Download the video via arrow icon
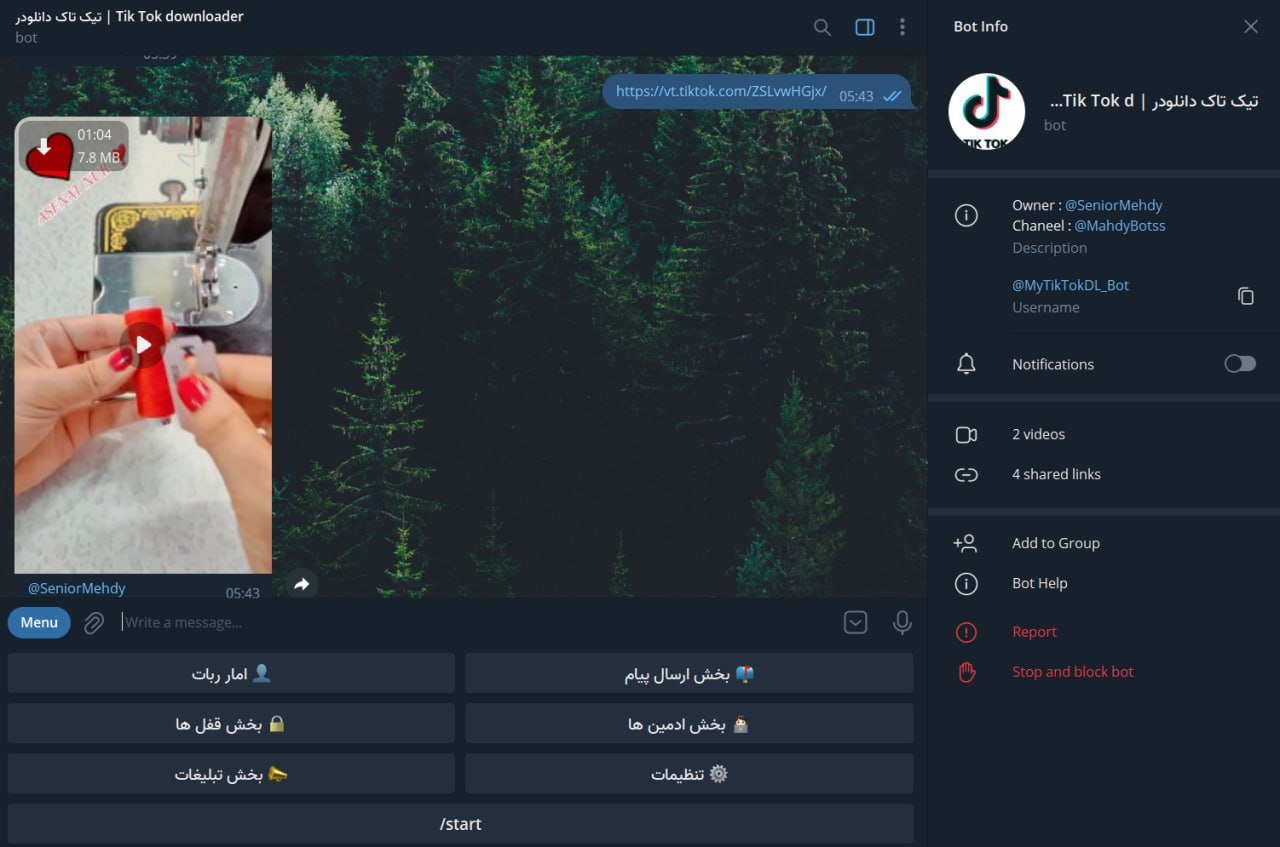The image size is (1280, 847). point(44,147)
